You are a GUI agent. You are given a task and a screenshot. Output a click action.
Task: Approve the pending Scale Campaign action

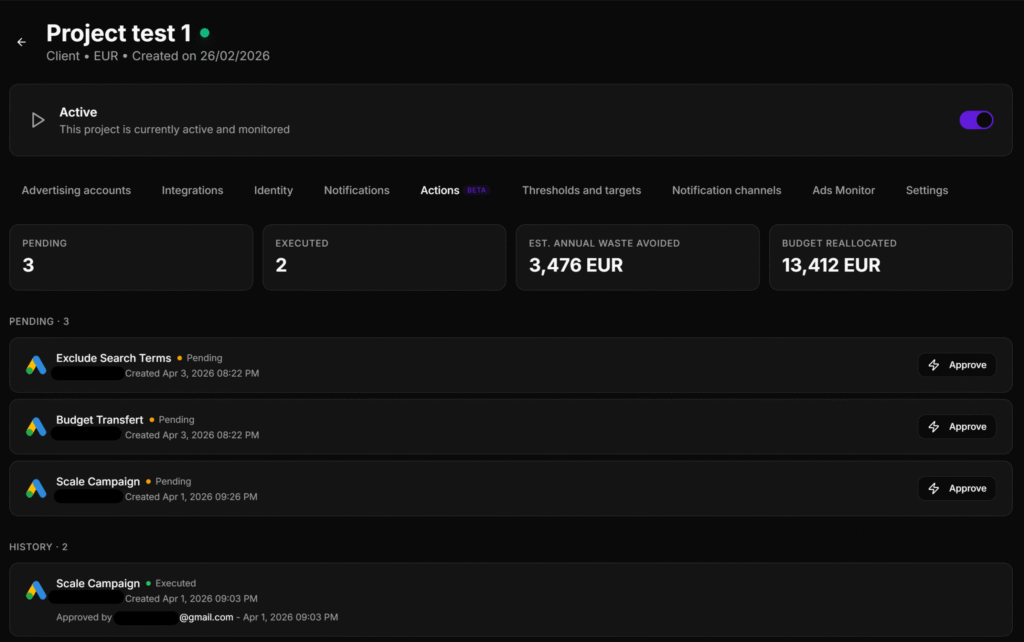tap(956, 489)
